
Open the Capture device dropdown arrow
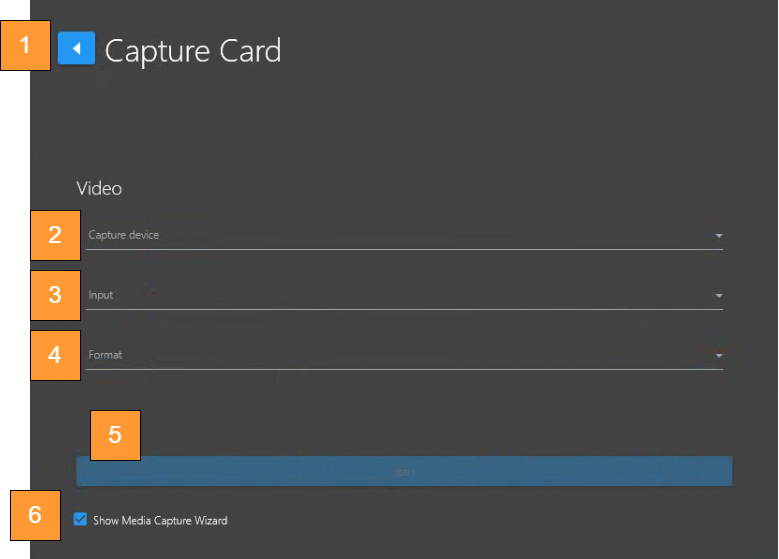pyautogui.click(x=718, y=236)
